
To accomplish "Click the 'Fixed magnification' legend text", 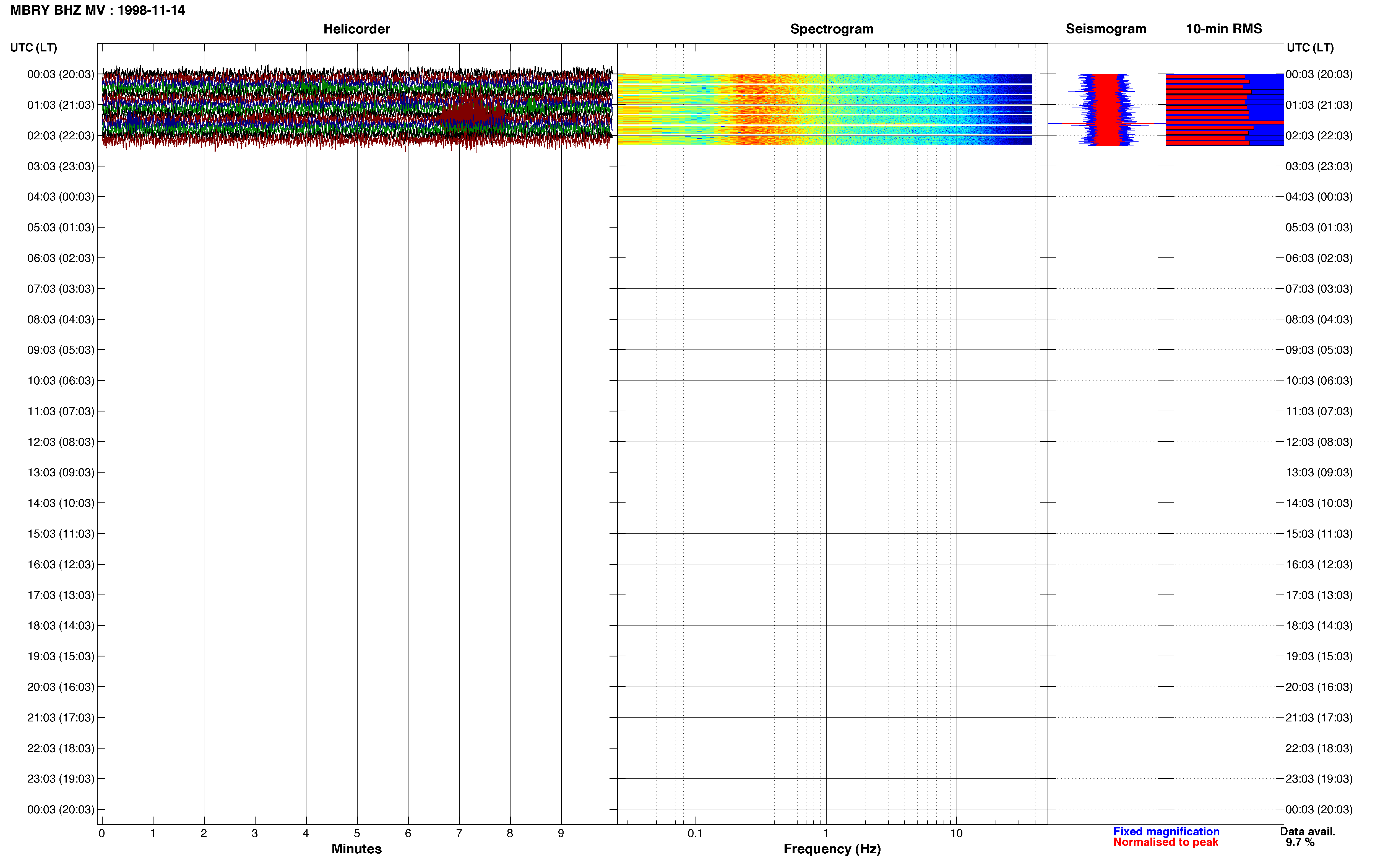I will pyautogui.click(x=1166, y=831).
